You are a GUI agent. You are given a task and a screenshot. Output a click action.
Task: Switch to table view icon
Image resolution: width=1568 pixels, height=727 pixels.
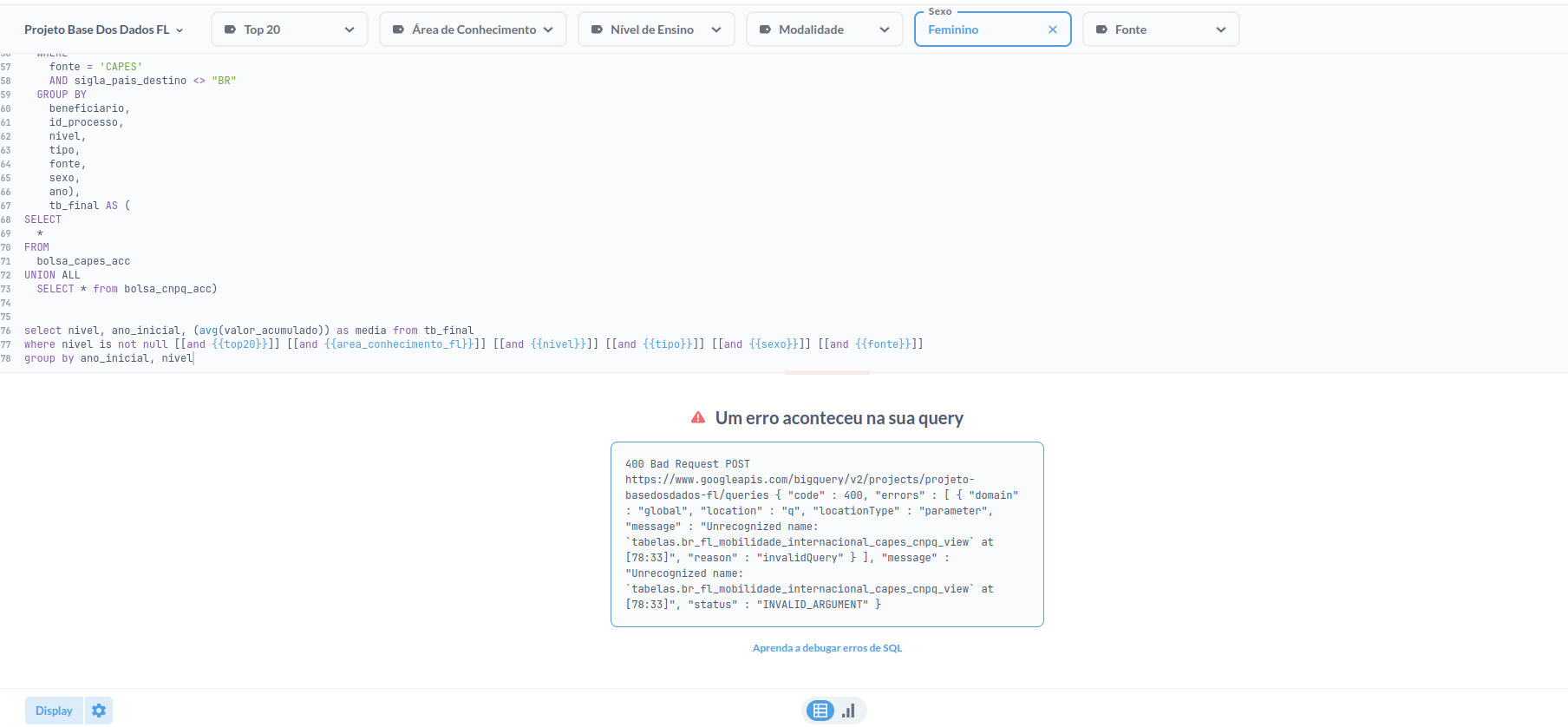820,711
